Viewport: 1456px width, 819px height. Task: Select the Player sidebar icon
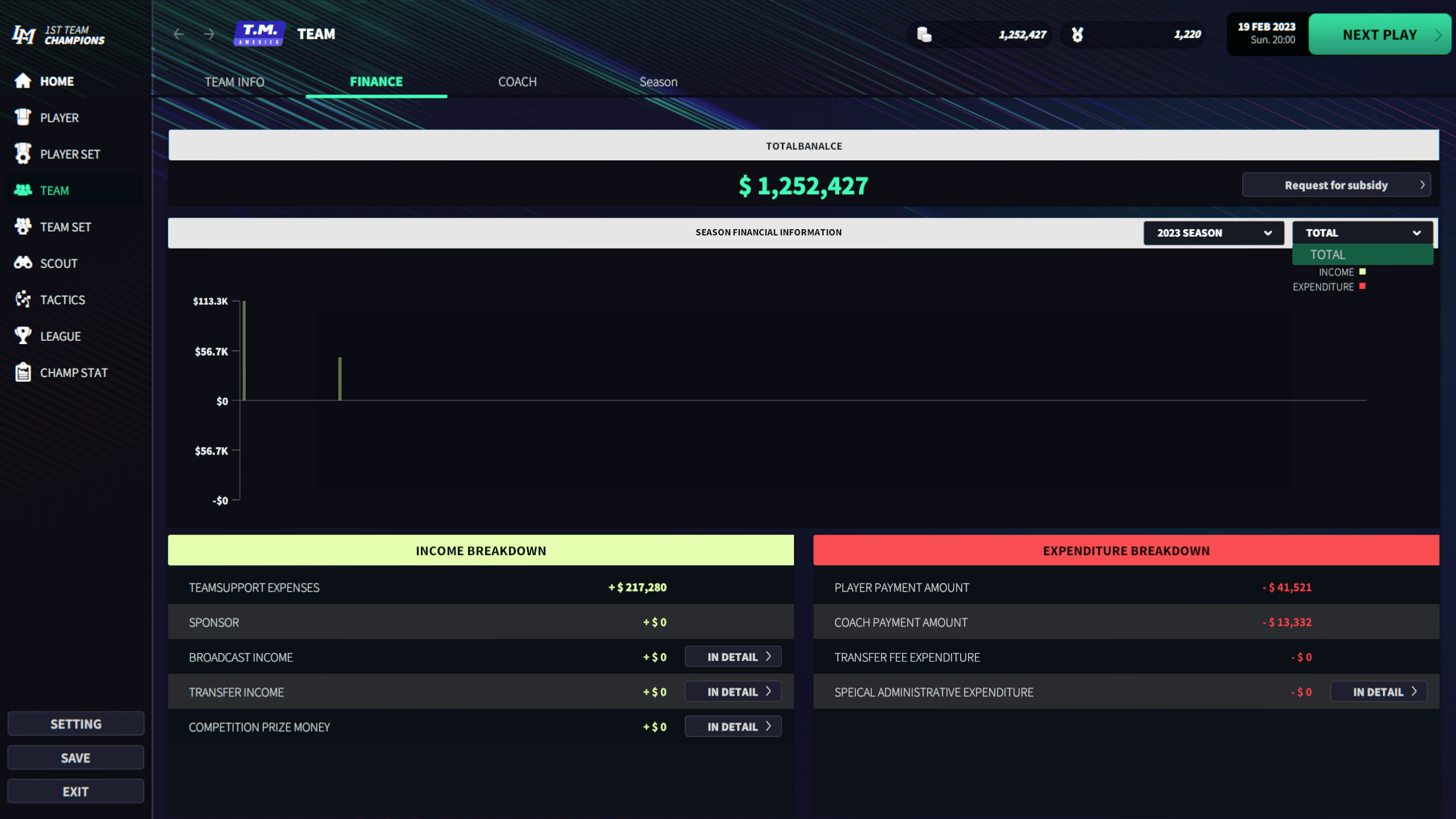point(23,117)
